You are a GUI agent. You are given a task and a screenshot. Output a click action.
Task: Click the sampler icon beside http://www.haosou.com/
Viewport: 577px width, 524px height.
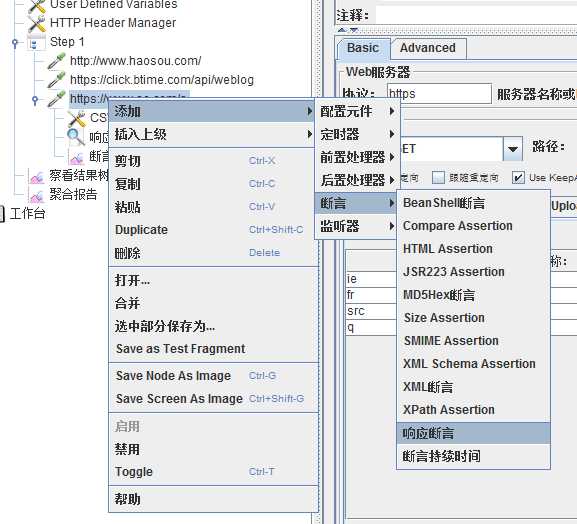coord(57,61)
